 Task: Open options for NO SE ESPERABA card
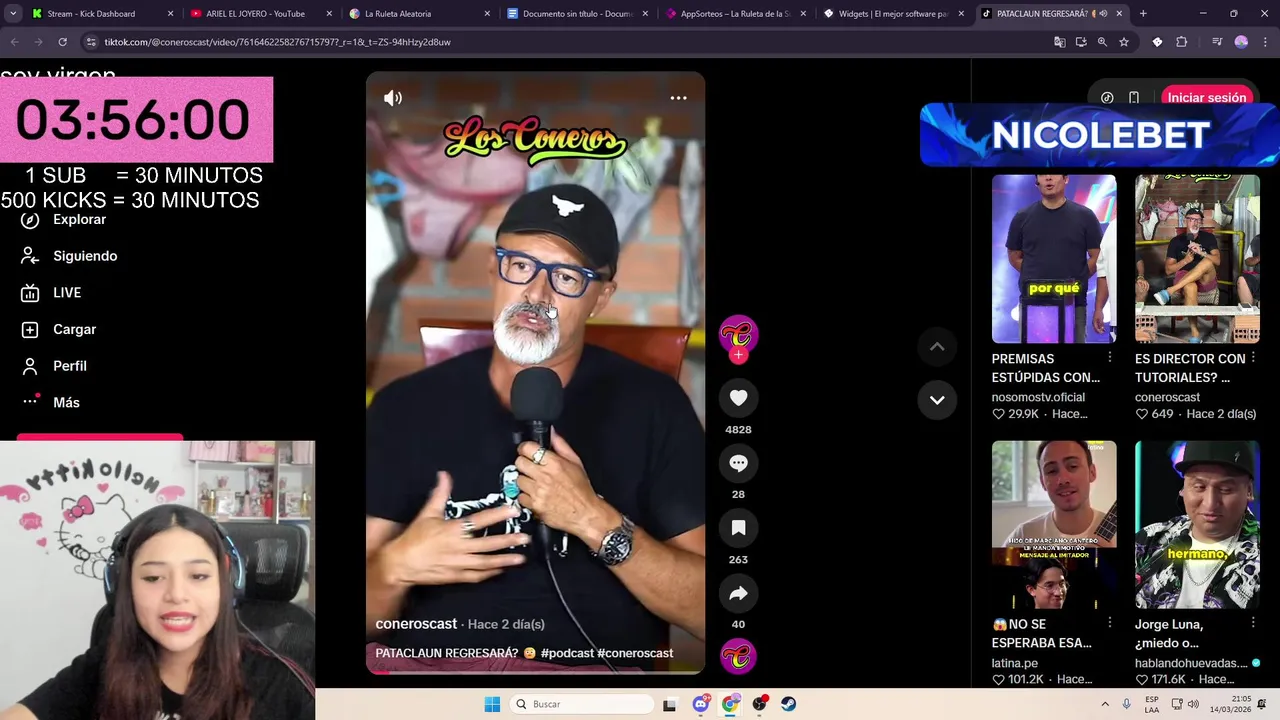click(1110, 623)
